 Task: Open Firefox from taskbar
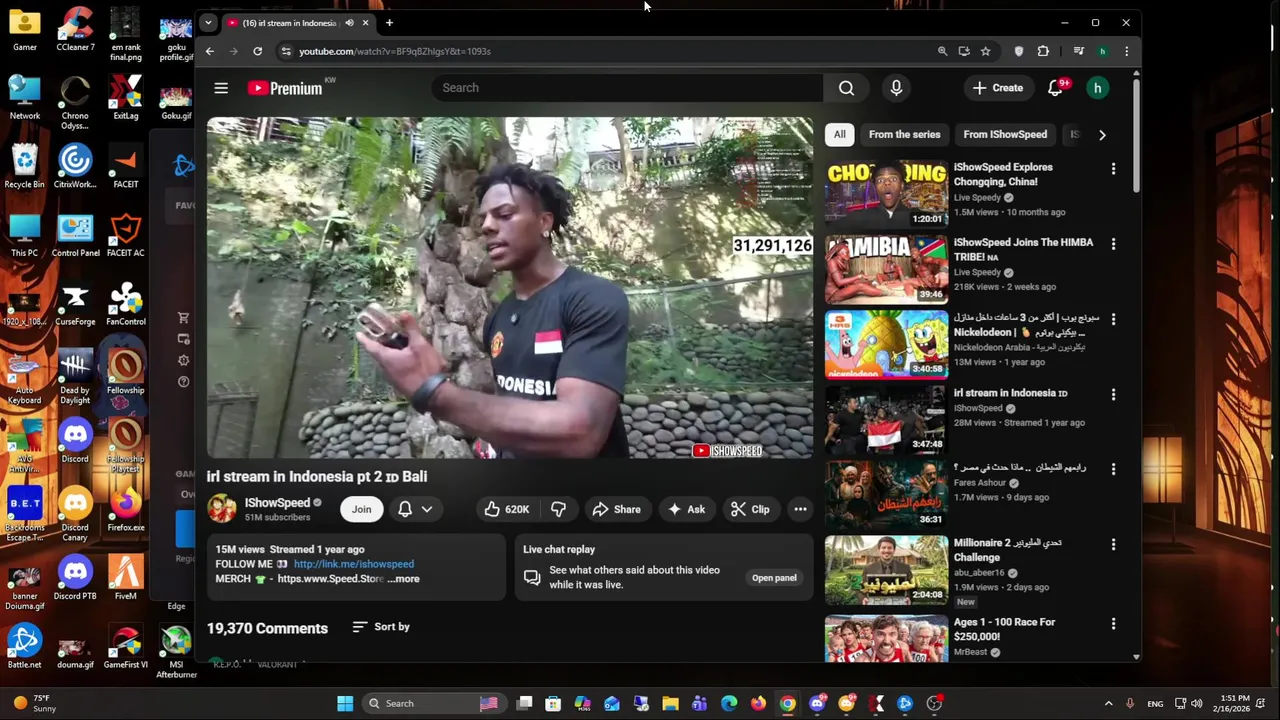click(758, 703)
